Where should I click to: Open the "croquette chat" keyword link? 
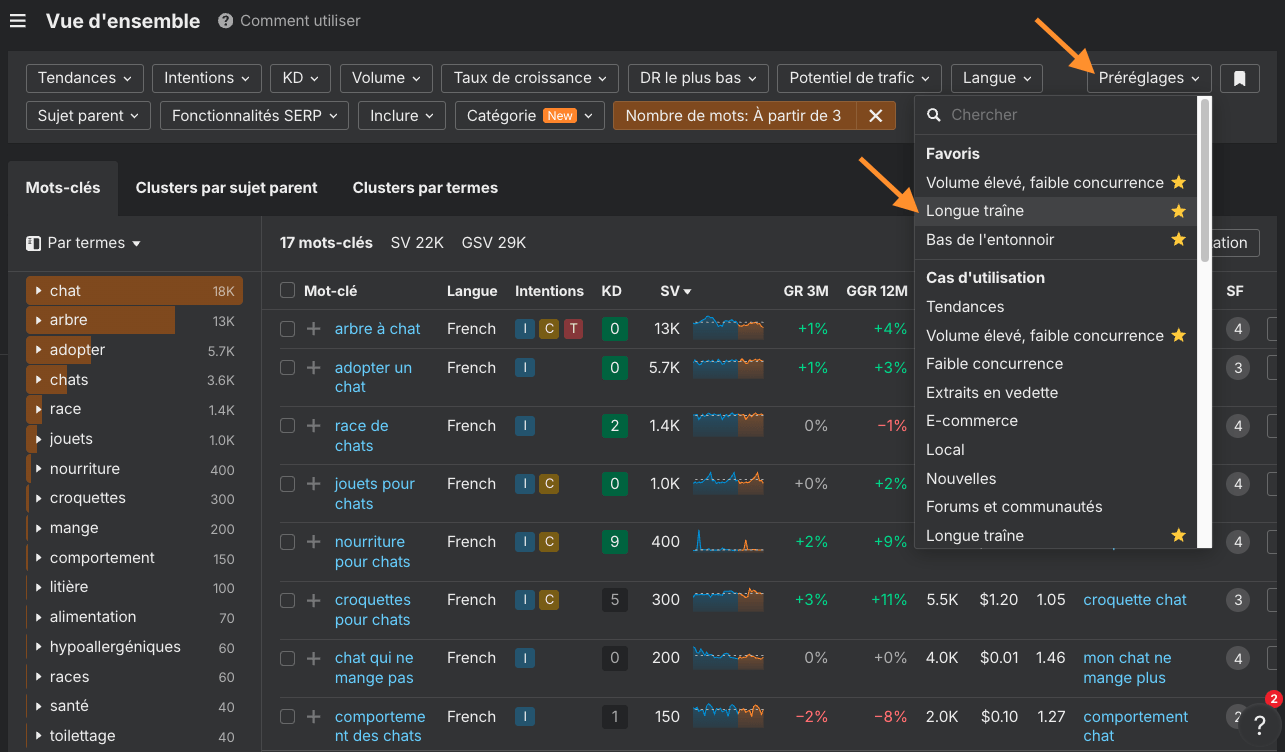pyautogui.click(x=1134, y=599)
